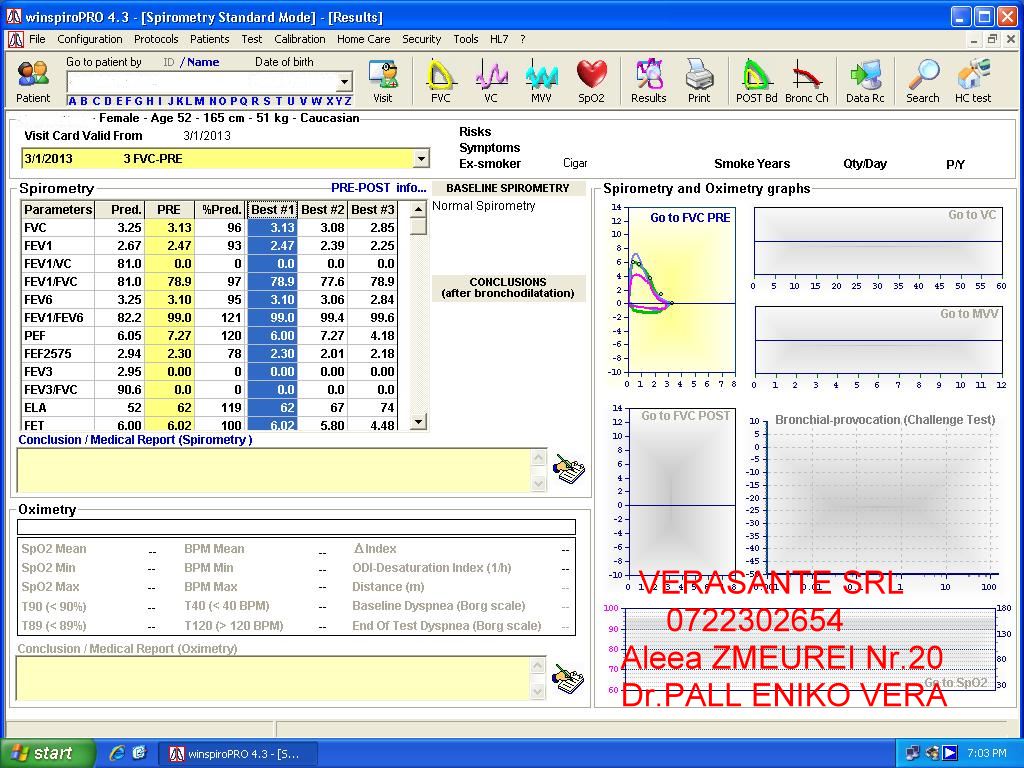
Task: Open the HC test icon
Action: pos(973,81)
